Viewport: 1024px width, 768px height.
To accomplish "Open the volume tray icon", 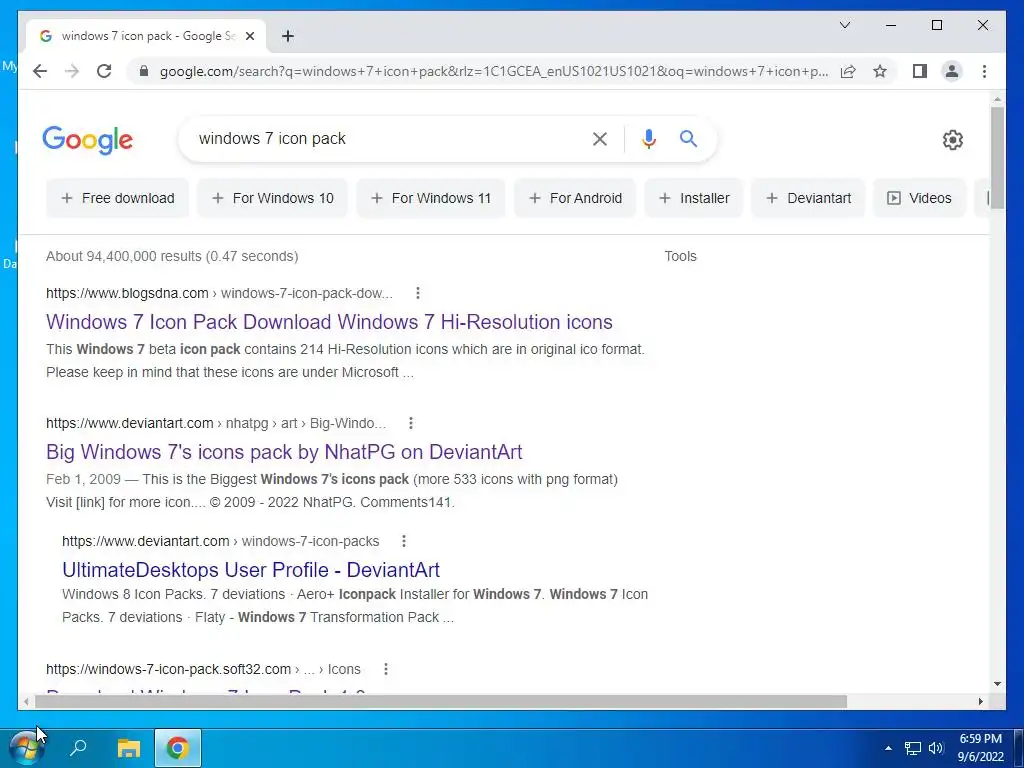I will tap(935, 748).
